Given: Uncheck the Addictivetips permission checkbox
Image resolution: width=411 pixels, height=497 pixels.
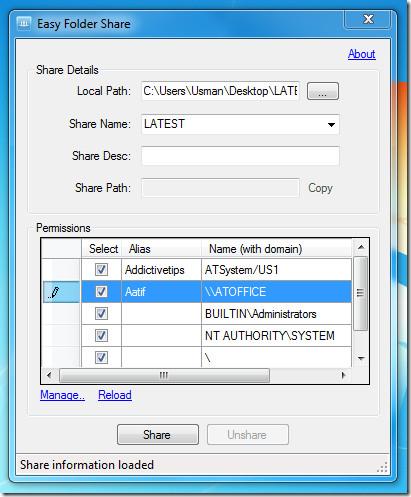Looking at the screenshot, I should point(101,269).
